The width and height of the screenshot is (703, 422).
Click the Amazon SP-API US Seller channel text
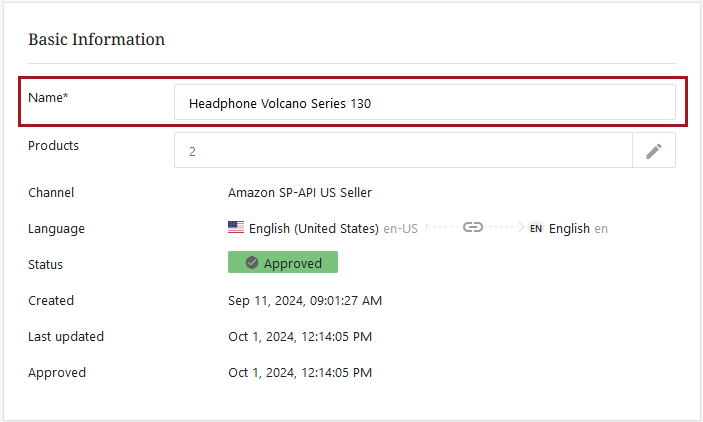click(x=300, y=192)
